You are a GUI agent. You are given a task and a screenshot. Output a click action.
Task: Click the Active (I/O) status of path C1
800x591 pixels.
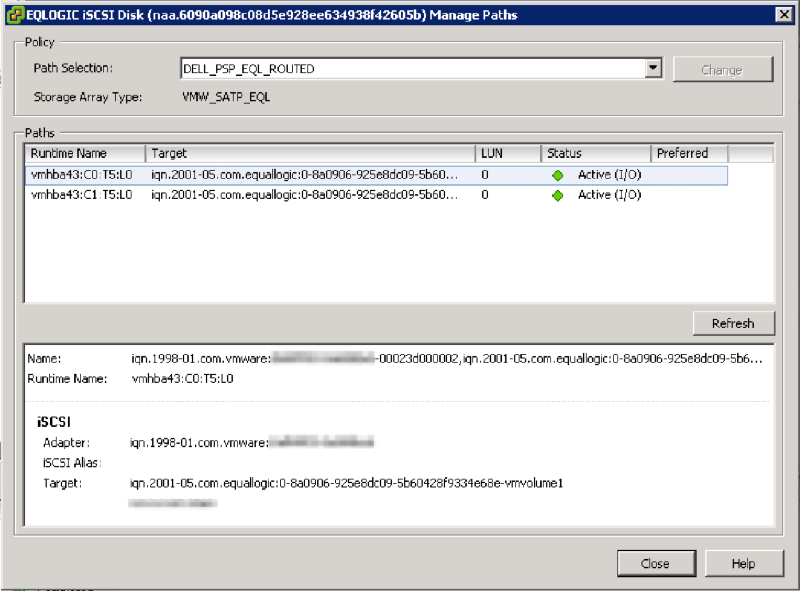coord(610,195)
